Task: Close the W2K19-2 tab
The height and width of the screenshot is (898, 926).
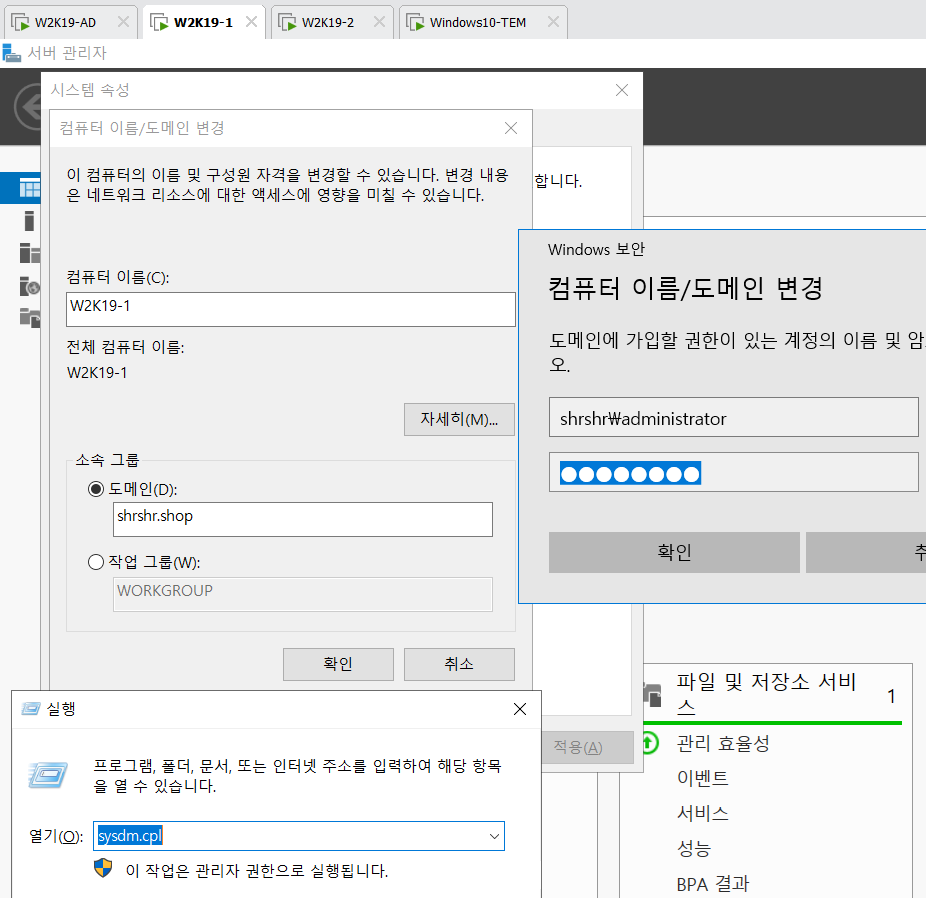Action: point(380,22)
